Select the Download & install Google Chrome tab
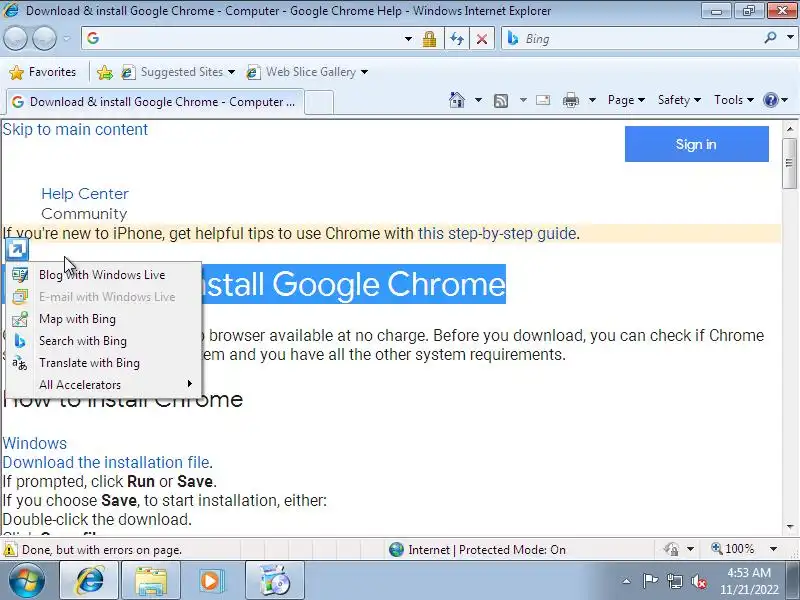Viewport: 800px width, 600px height. 155,102
